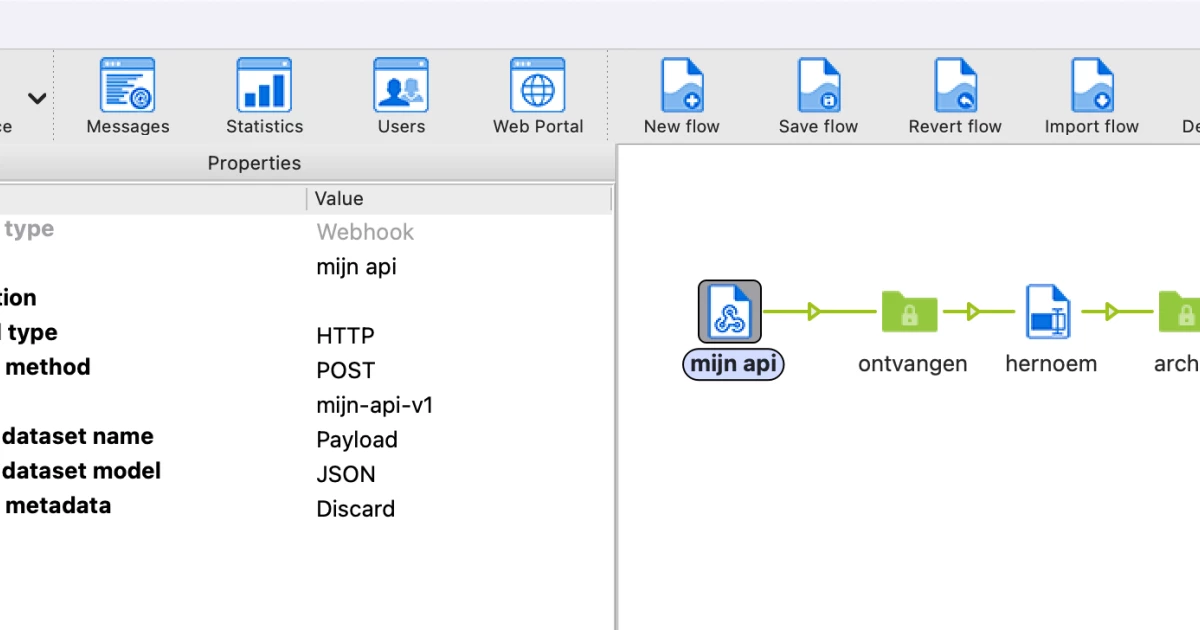Edit the POST method value
The height and width of the screenshot is (630, 1200).
pyautogui.click(x=345, y=370)
